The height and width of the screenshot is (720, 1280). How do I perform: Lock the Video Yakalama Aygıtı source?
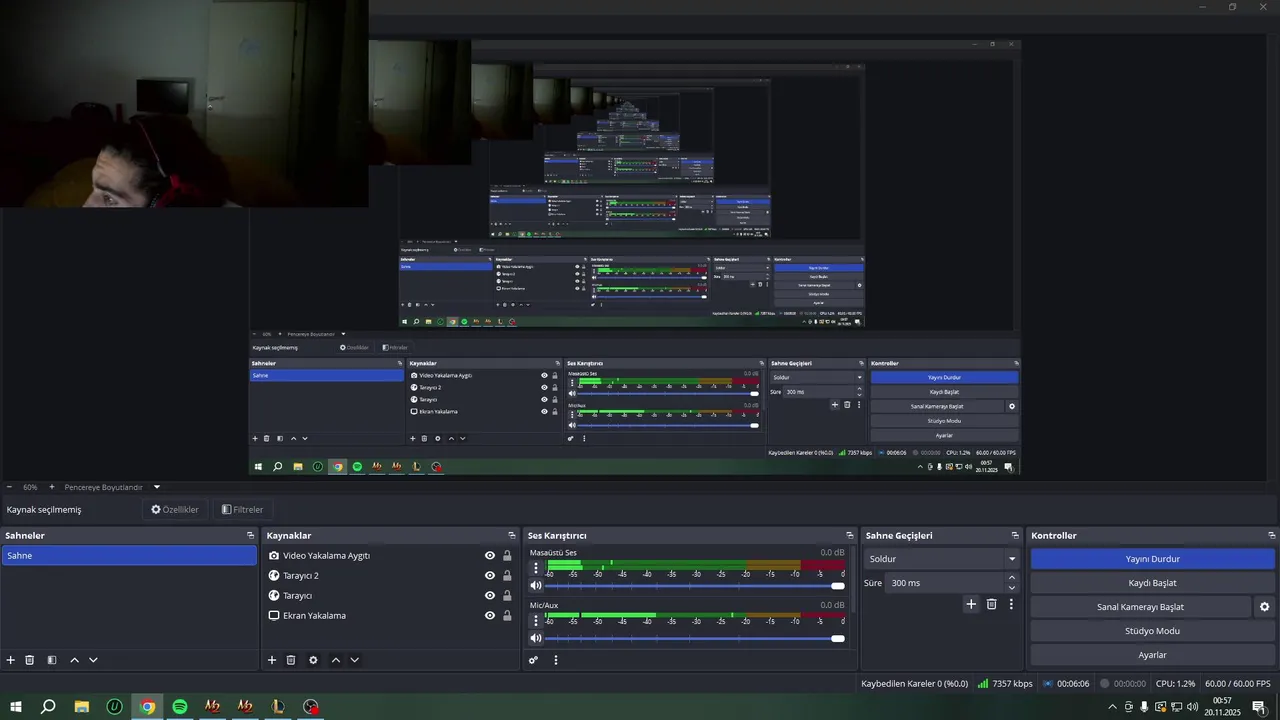507,556
